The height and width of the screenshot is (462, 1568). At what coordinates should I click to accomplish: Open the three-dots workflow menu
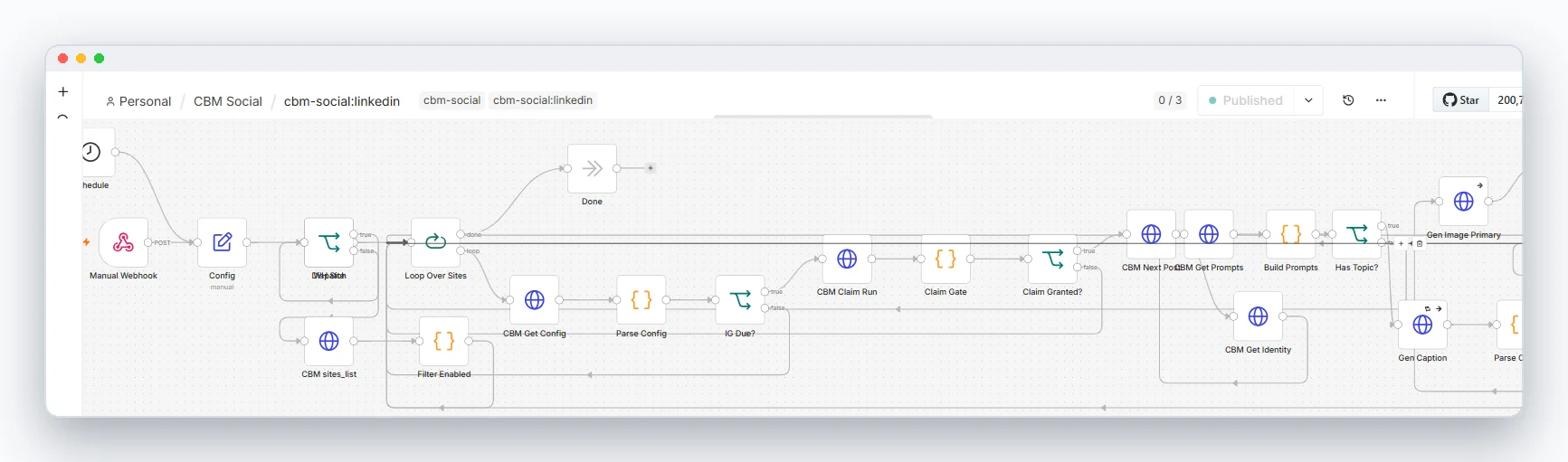(1381, 100)
